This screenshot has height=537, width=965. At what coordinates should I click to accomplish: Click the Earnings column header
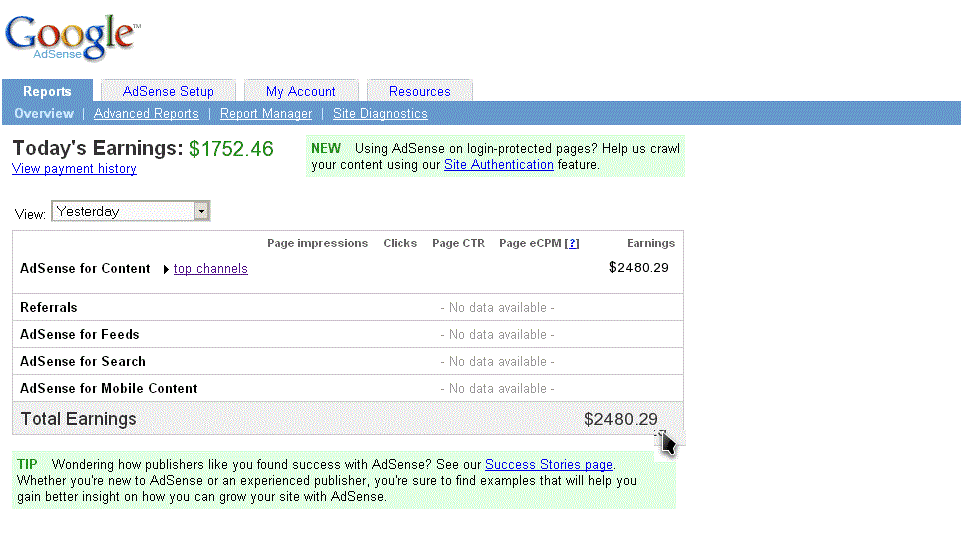coord(651,244)
